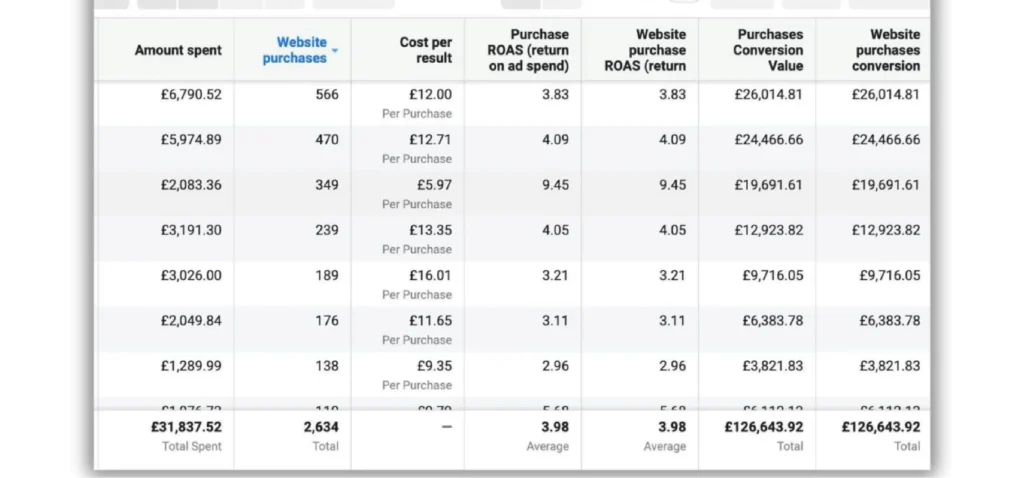Click the Purchases Conversion Value column header
The width and height of the screenshot is (1024, 478).
766,50
